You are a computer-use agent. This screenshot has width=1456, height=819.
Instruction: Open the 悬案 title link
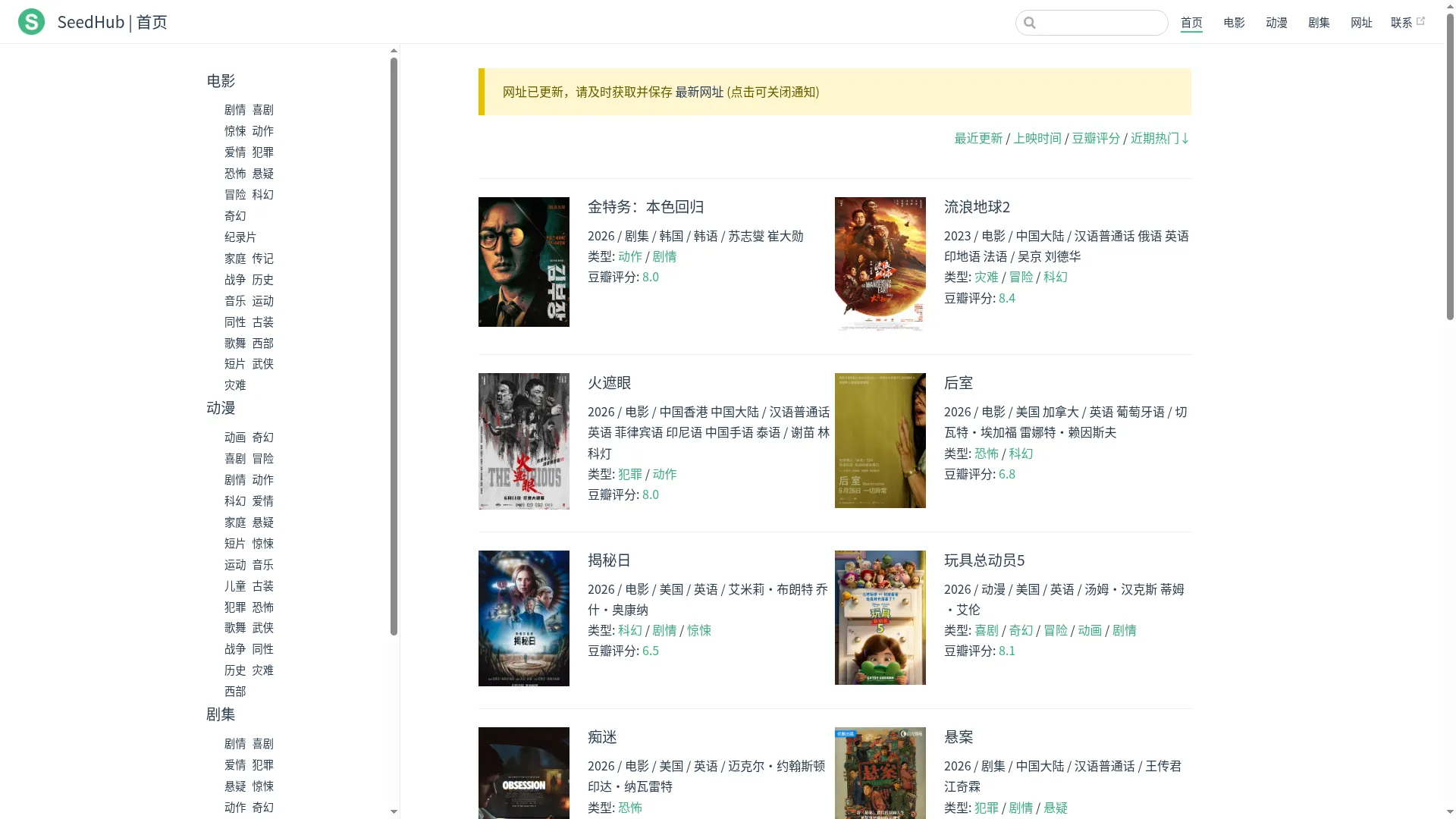[x=959, y=737]
